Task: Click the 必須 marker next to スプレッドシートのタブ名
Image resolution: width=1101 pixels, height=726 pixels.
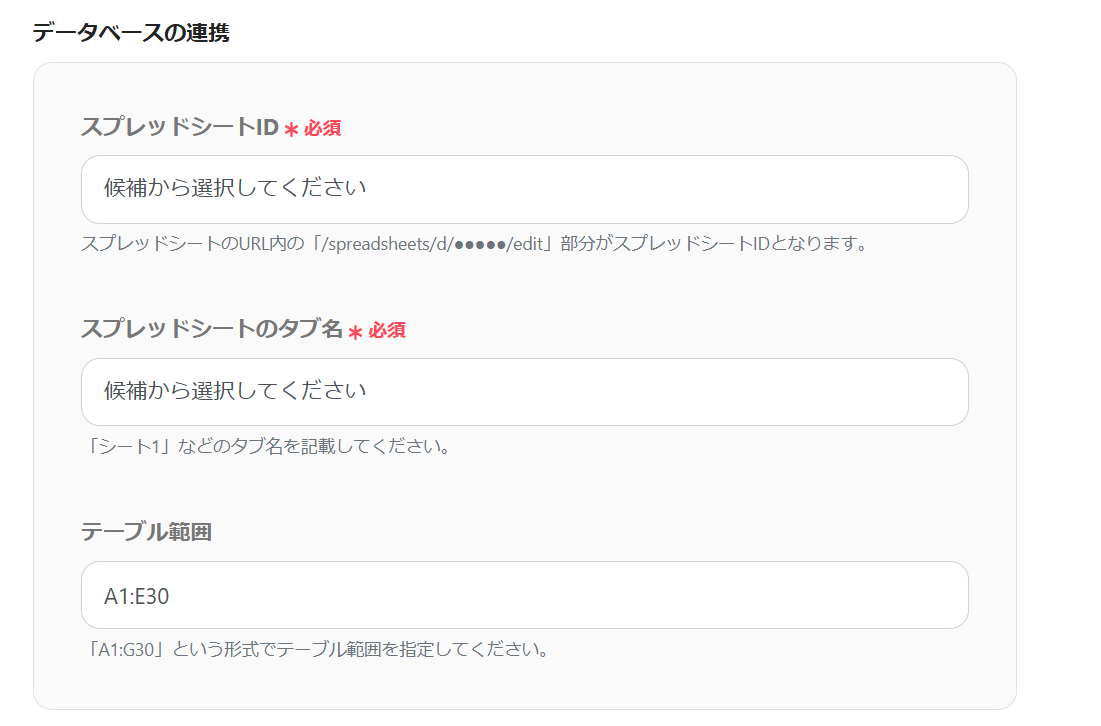Action: (387, 330)
